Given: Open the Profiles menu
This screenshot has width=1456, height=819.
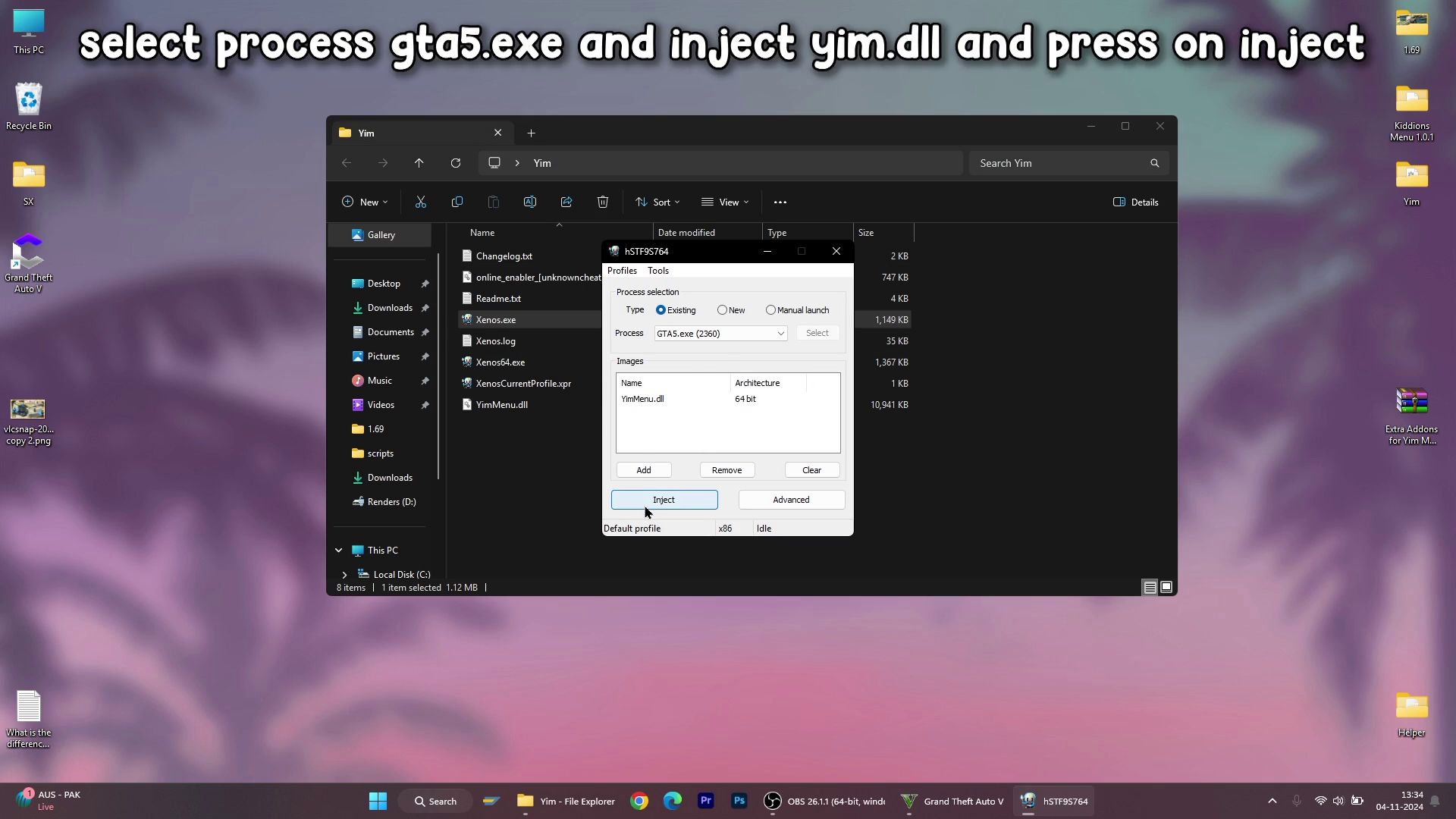Looking at the screenshot, I should [622, 271].
